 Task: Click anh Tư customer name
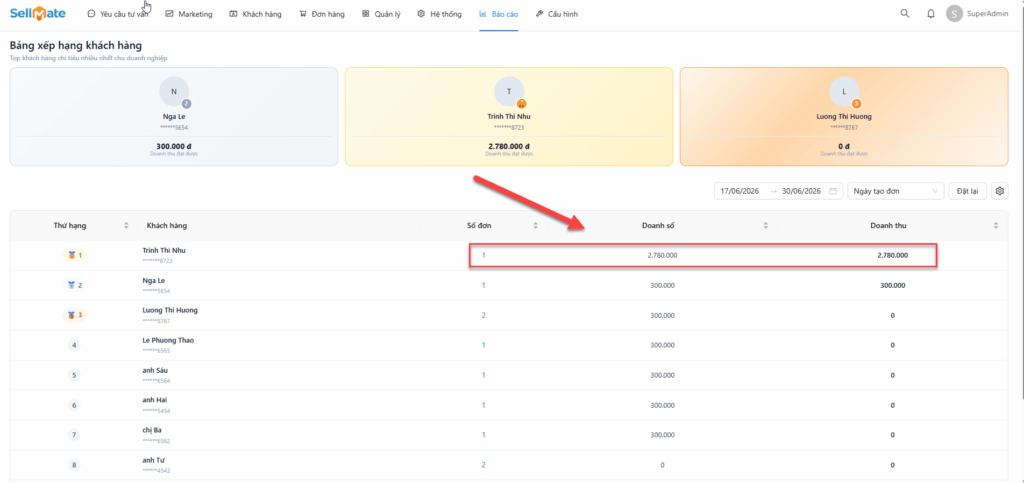tap(153, 460)
